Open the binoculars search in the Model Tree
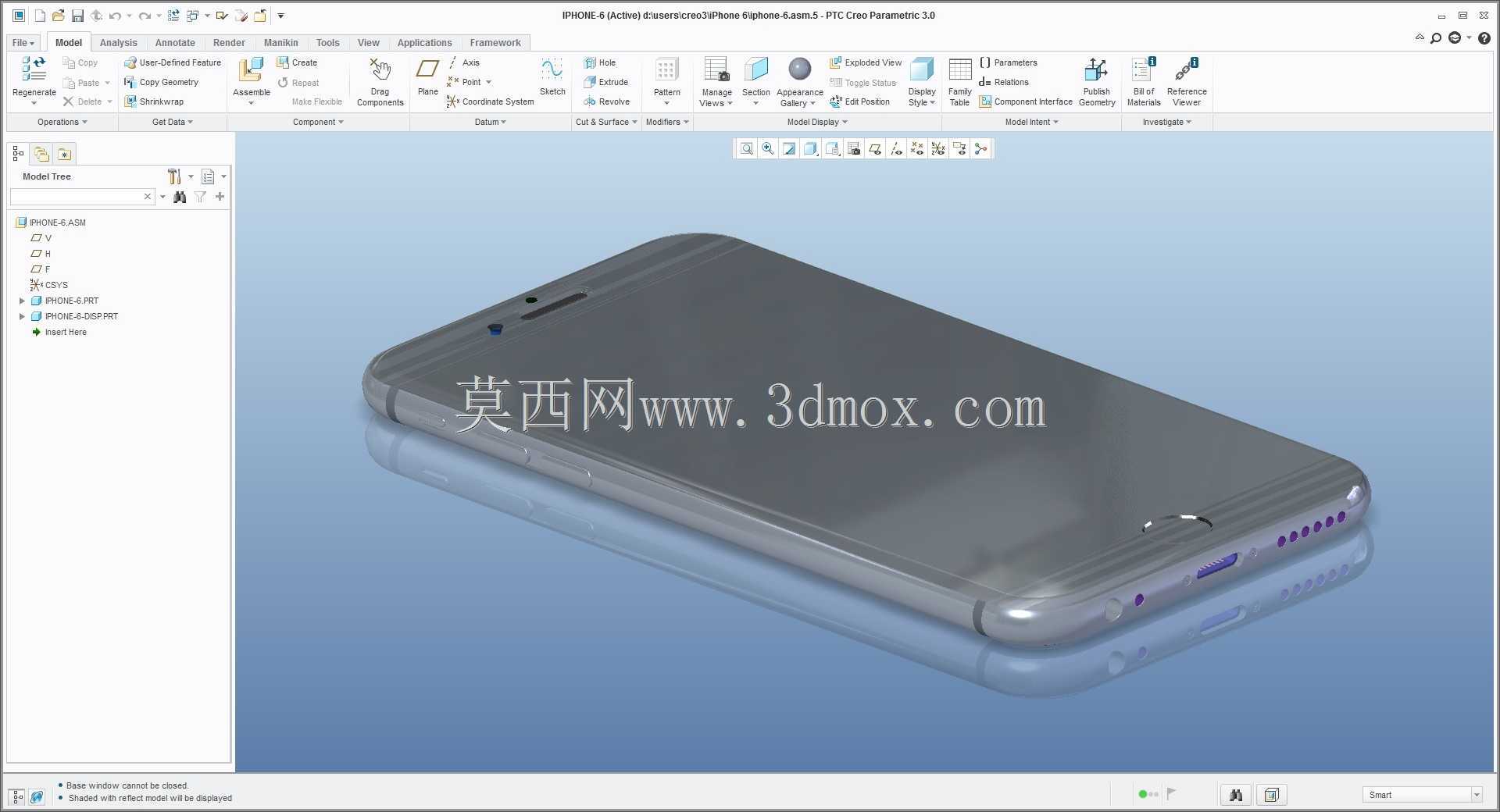Image resolution: width=1500 pixels, height=812 pixels. (x=180, y=197)
